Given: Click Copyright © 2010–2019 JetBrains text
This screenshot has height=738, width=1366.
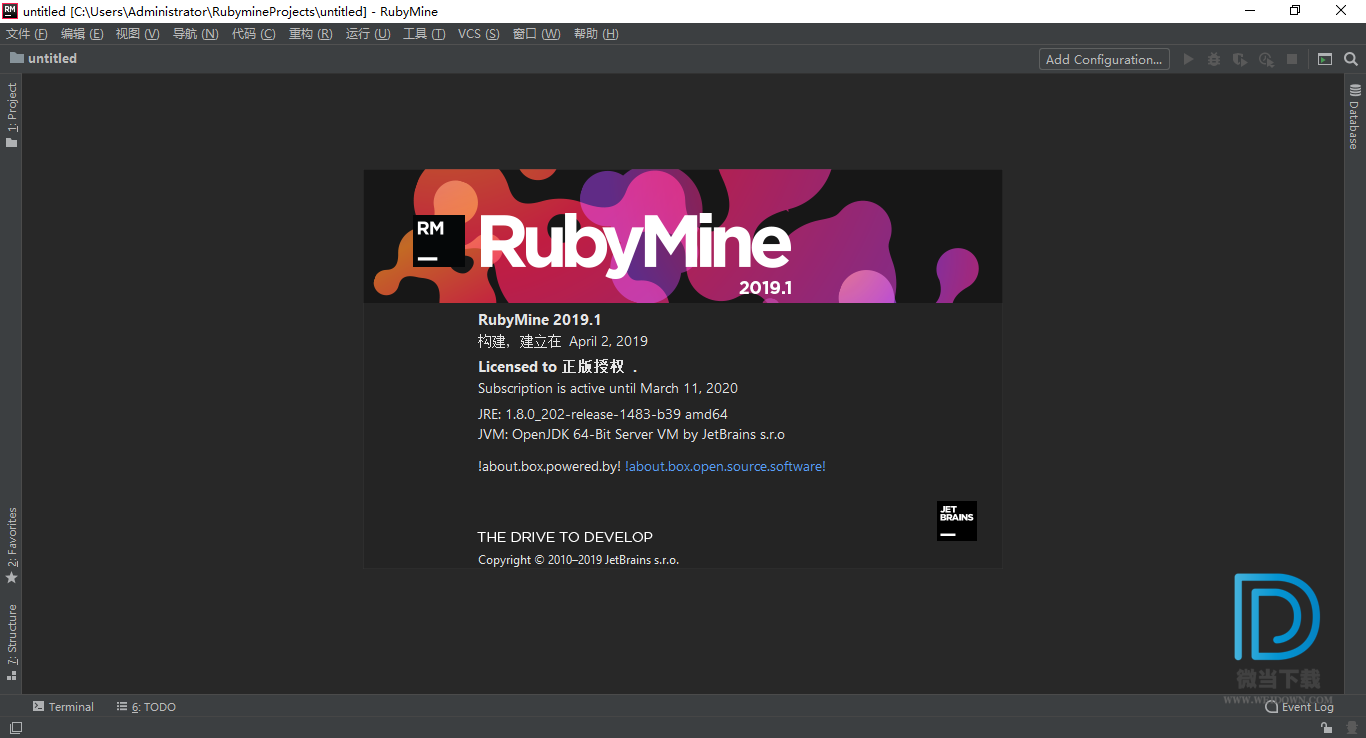Looking at the screenshot, I should click(x=578, y=560).
